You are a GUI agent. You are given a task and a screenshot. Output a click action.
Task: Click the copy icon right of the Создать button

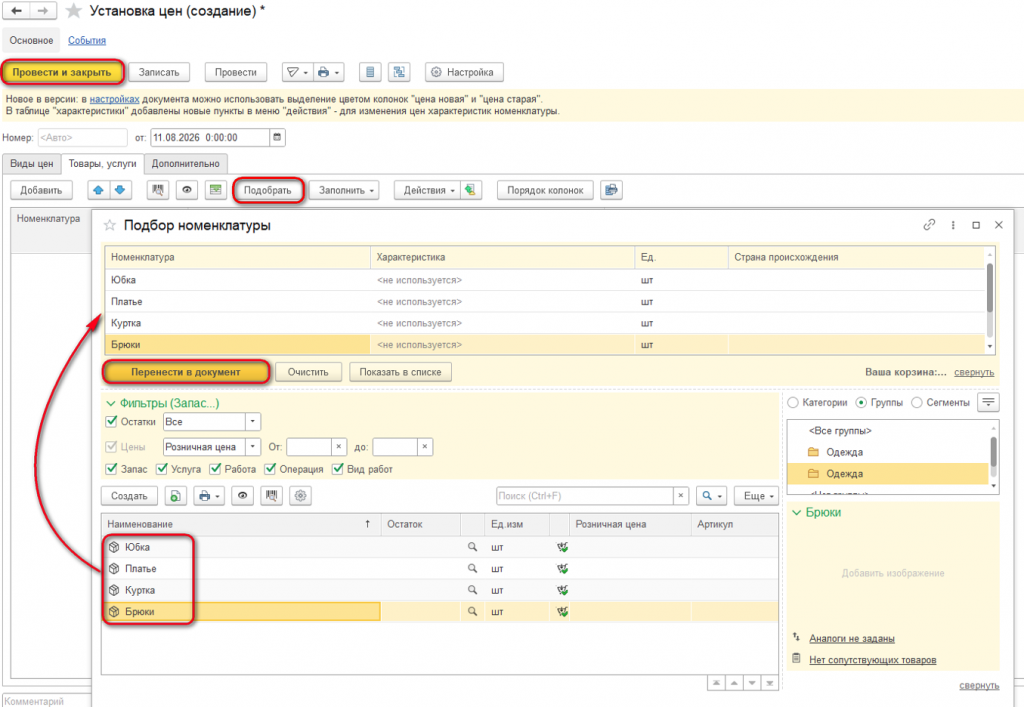tap(175, 496)
